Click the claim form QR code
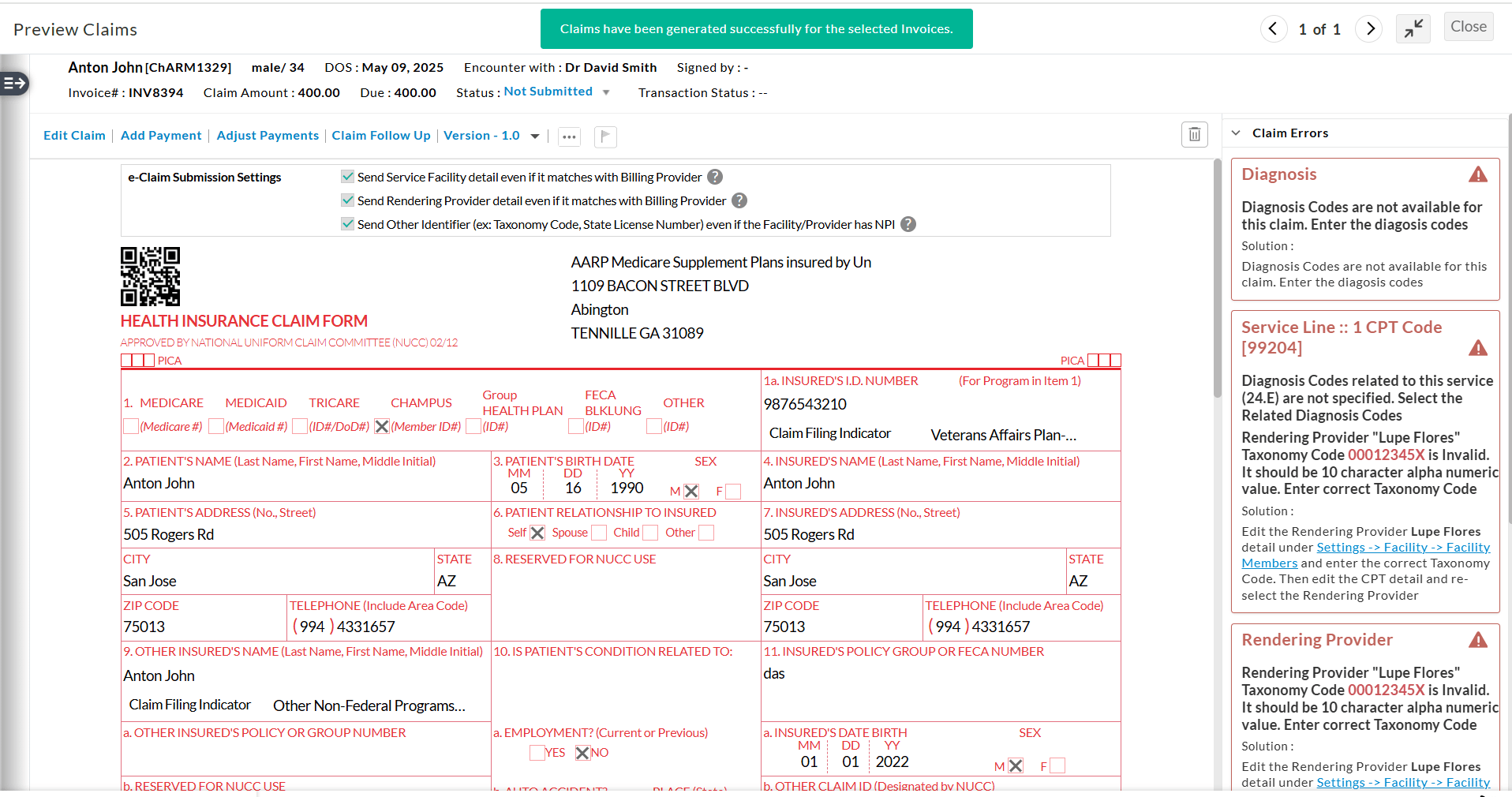 click(150, 276)
